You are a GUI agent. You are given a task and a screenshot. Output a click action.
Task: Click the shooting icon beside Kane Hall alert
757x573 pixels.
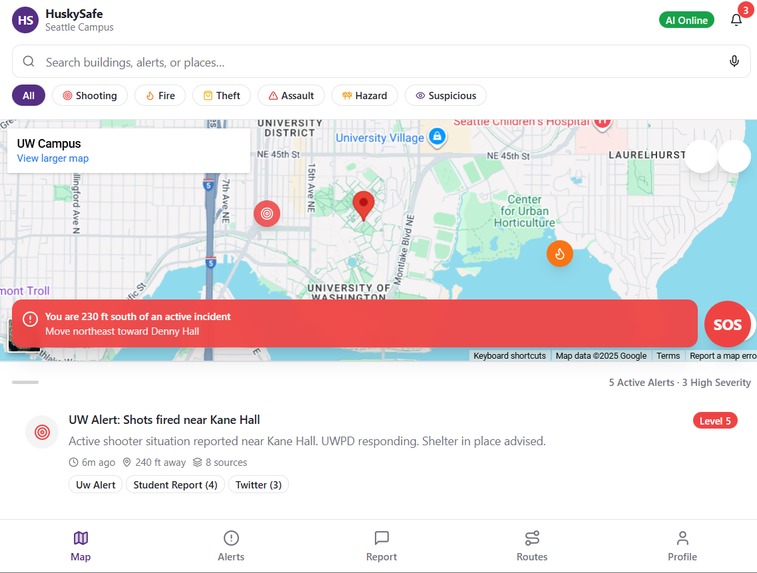[42, 432]
